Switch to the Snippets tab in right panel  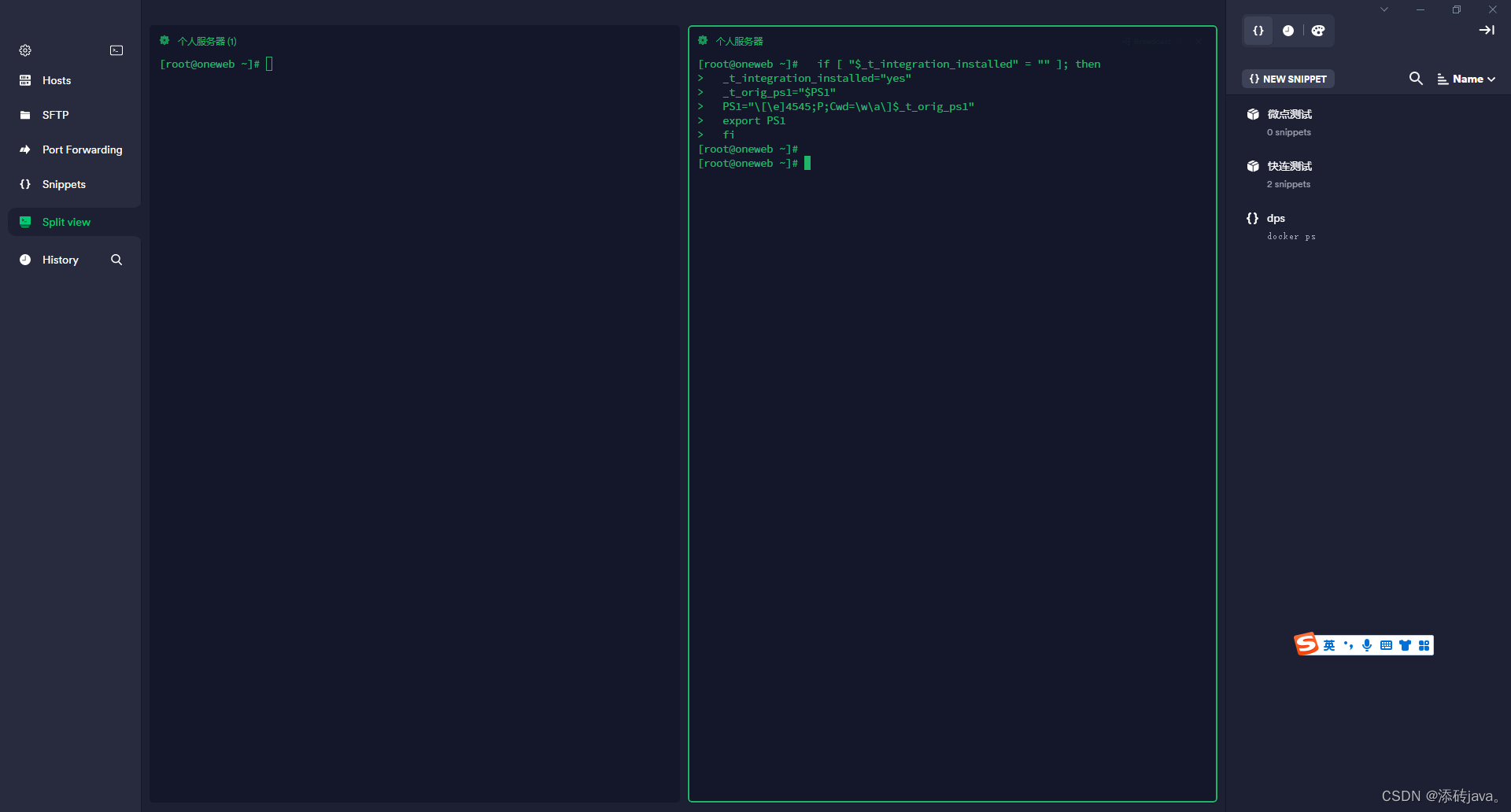pyautogui.click(x=1258, y=31)
